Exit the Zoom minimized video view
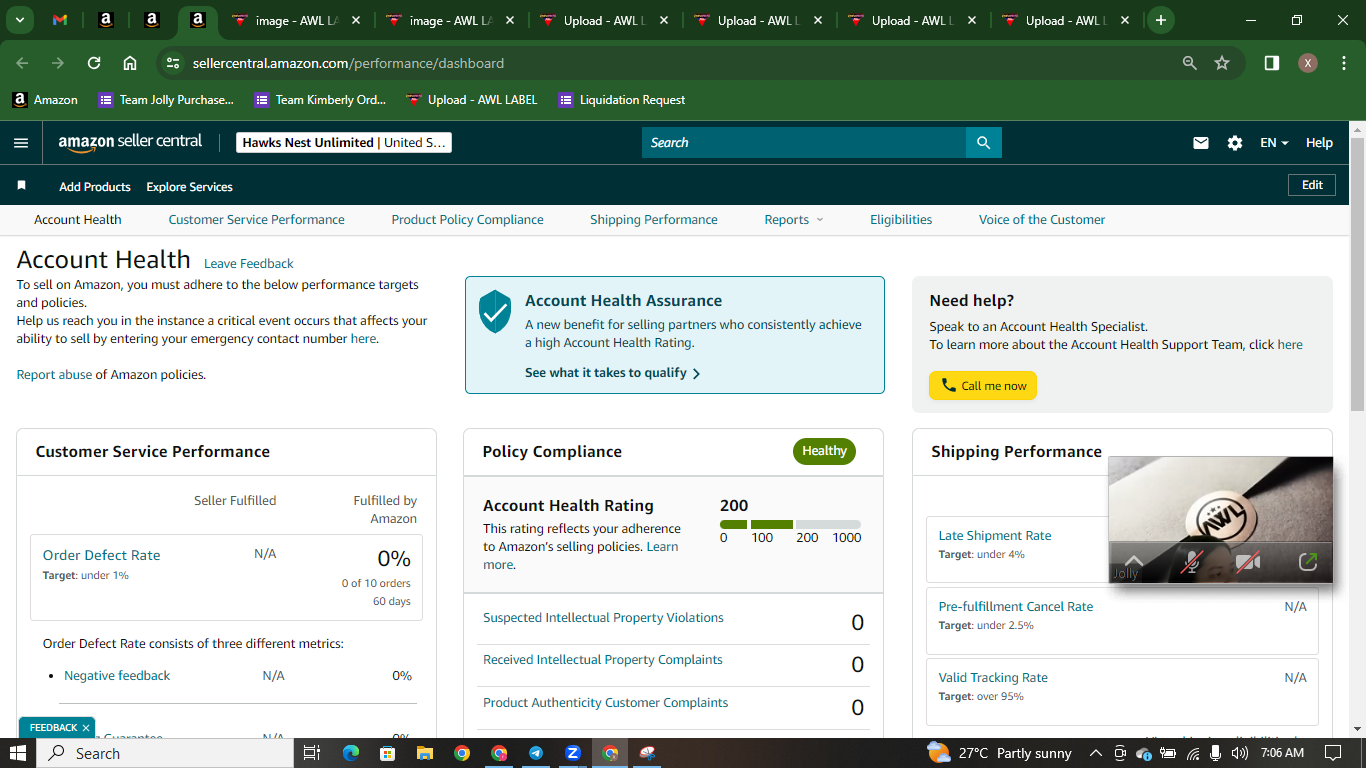This screenshot has height=768, width=1366. [1307, 562]
